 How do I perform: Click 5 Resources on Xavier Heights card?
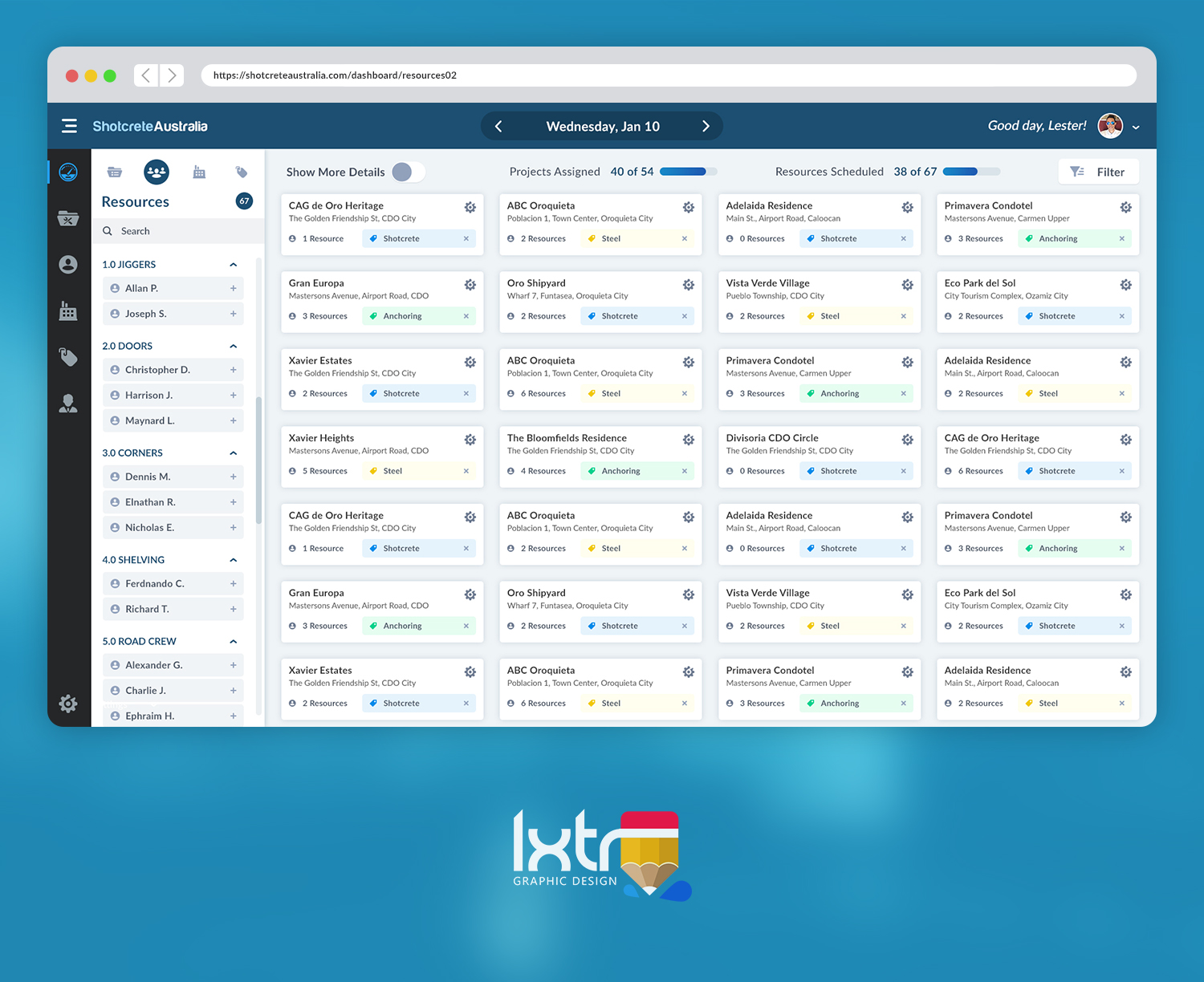point(318,471)
